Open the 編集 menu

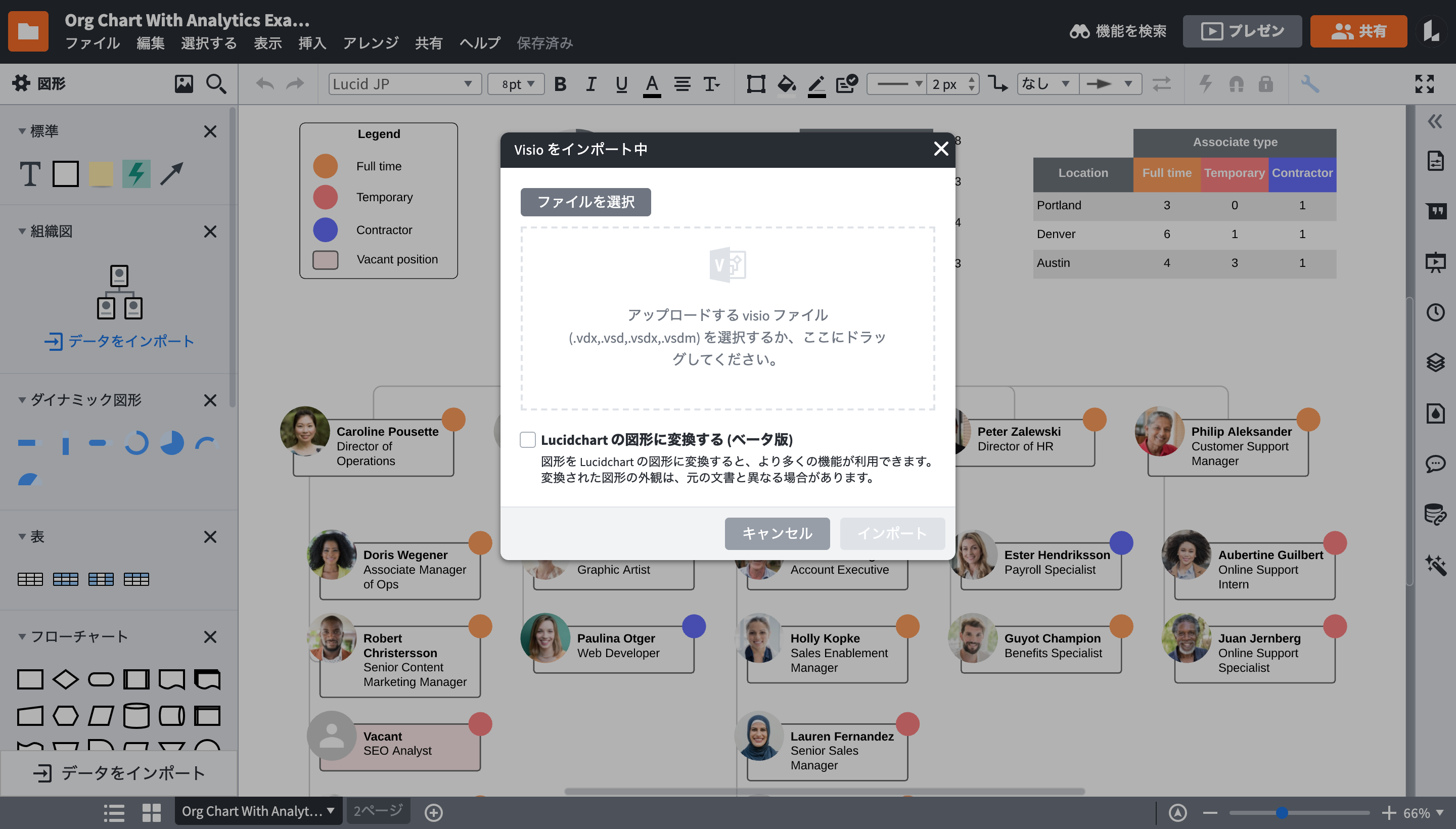(150, 43)
